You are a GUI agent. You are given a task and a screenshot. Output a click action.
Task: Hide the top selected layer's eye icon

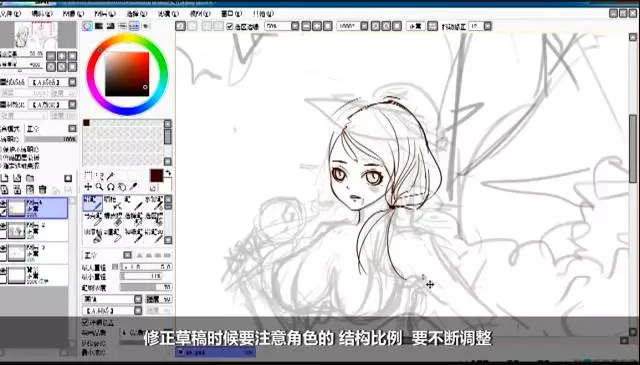coord(3,203)
